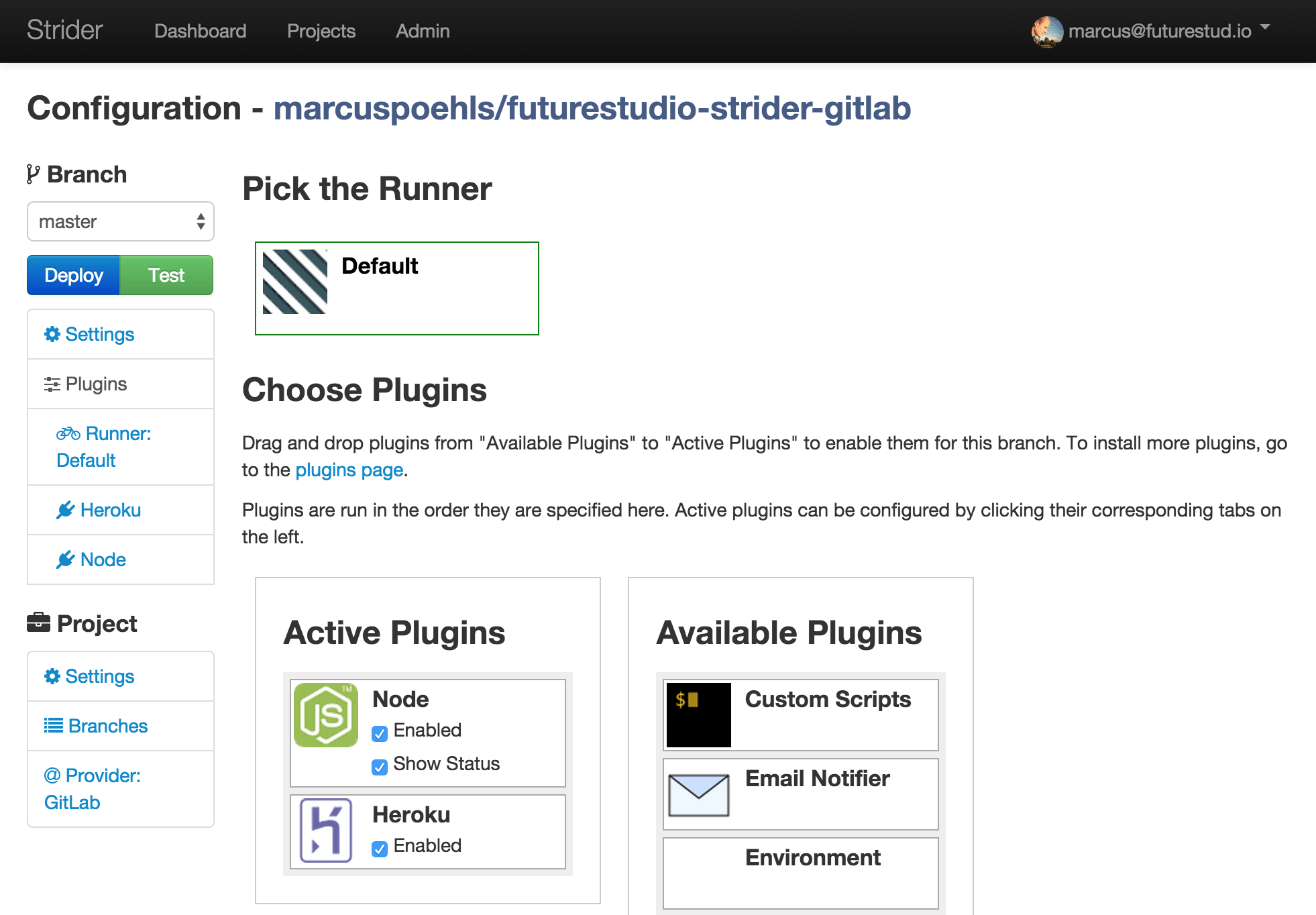Toggle Heroku Enabled checkbox

[x=380, y=848]
